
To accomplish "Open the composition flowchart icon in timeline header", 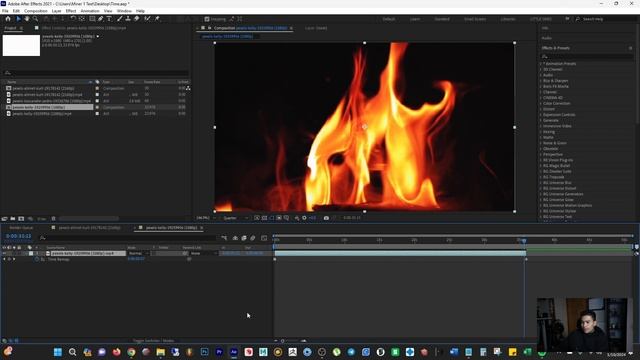I will 224,238.
